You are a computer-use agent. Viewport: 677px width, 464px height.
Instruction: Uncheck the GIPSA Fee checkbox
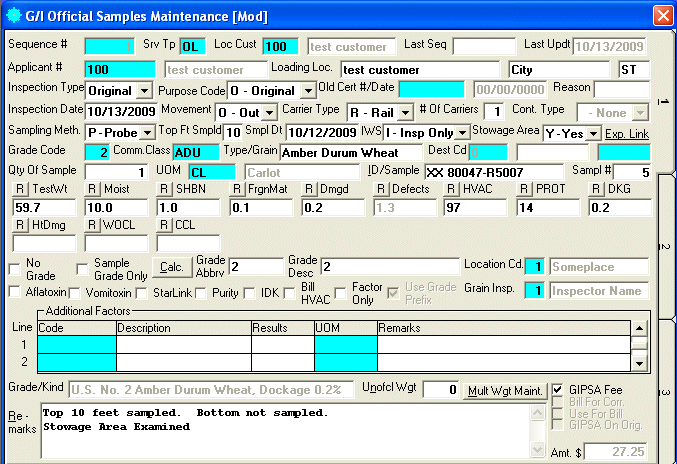tap(558, 388)
